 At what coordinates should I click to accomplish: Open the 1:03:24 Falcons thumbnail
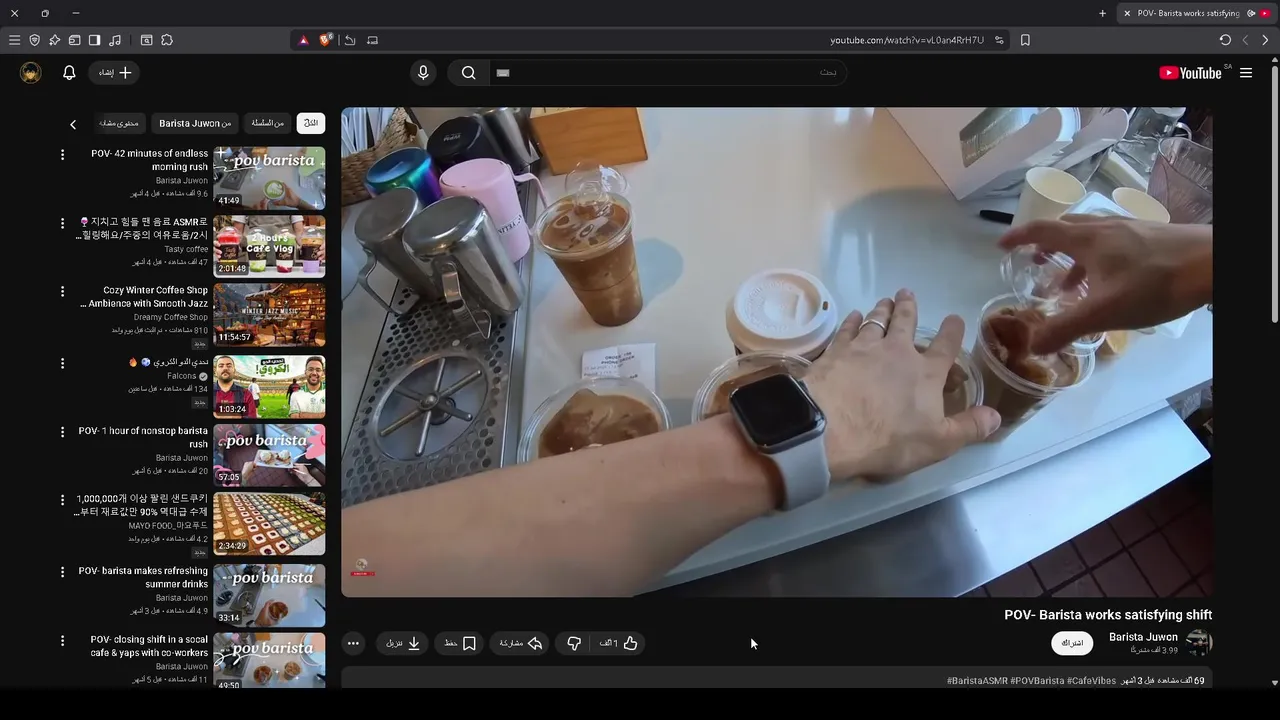tap(269, 386)
